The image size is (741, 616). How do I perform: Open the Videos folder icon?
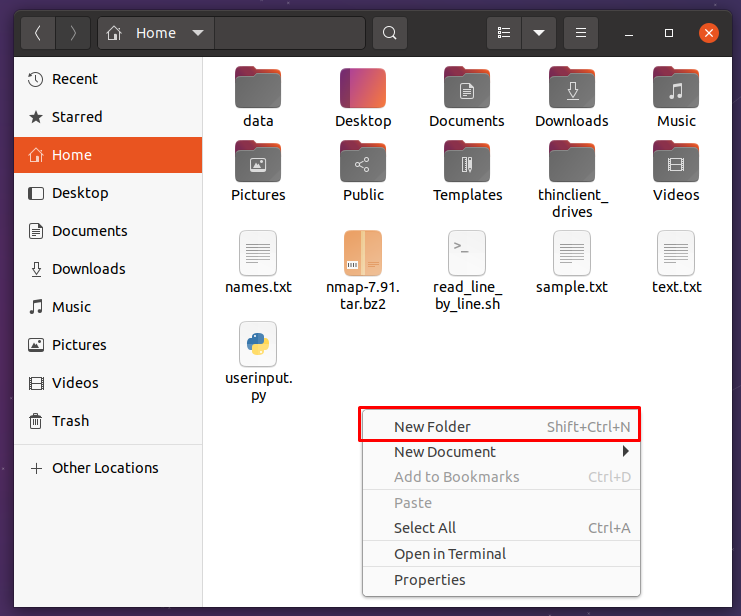click(676, 162)
